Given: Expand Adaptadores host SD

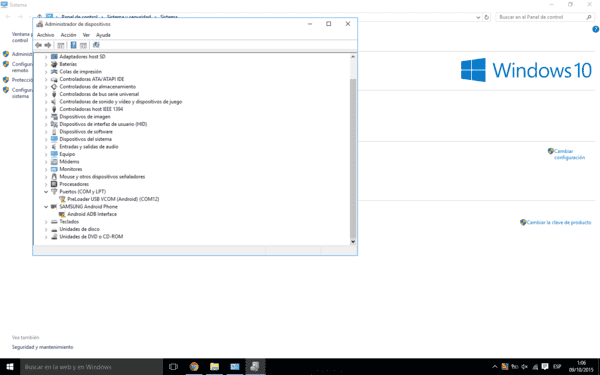Looking at the screenshot, I should (46, 57).
